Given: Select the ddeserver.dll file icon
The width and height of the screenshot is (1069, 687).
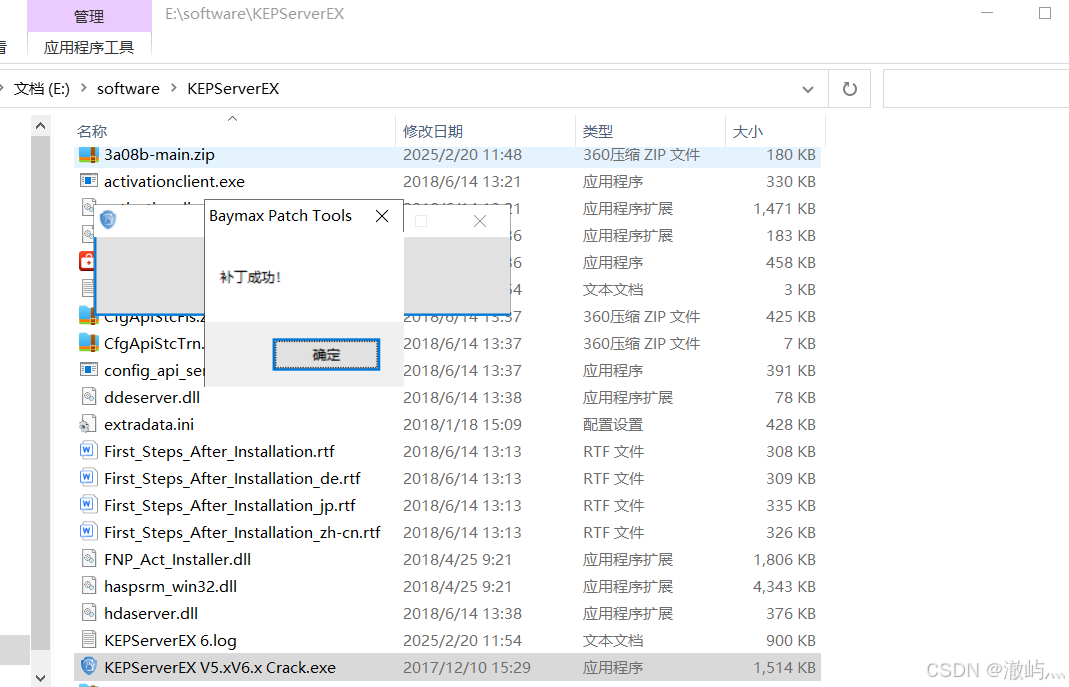Looking at the screenshot, I should pos(89,396).
